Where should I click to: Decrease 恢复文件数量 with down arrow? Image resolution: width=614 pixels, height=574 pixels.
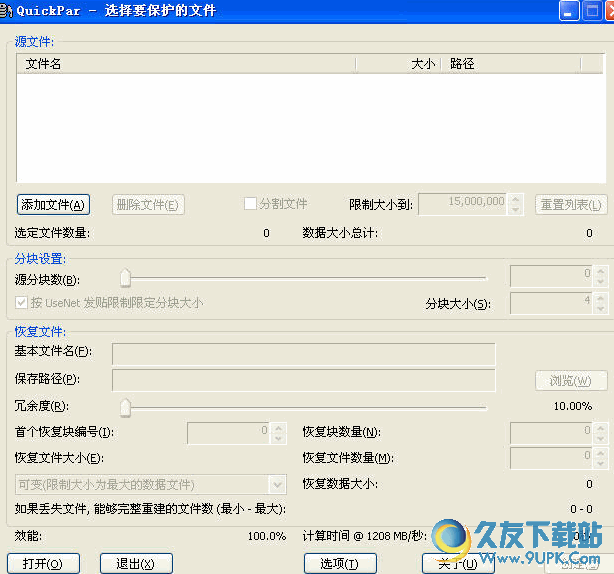click(x=601, y=463)
